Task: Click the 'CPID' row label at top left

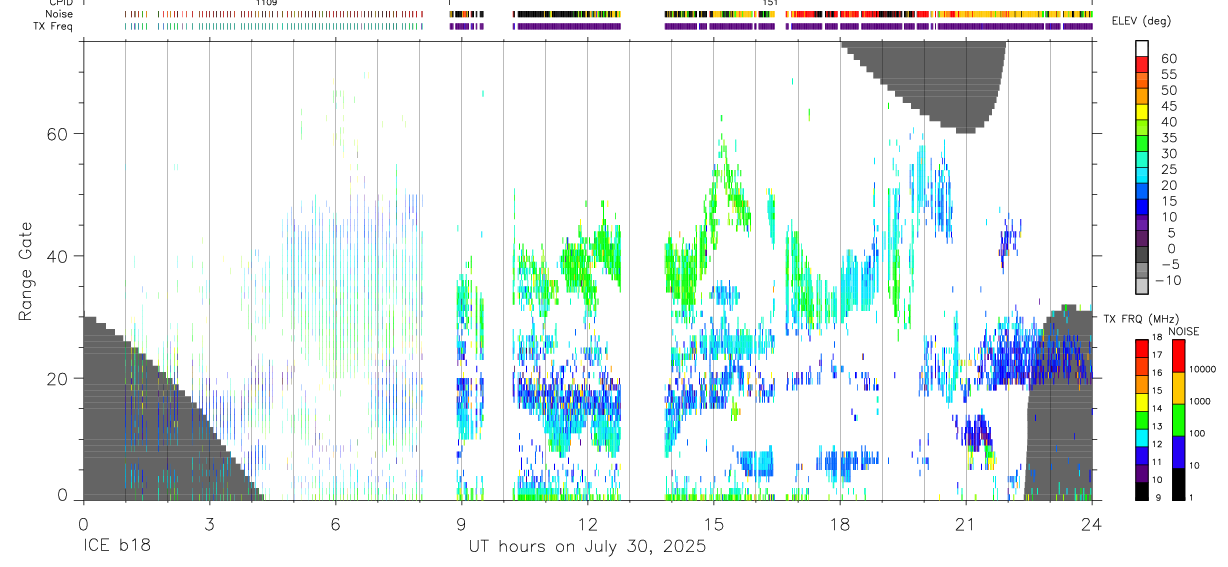Action: coord(60,3)
